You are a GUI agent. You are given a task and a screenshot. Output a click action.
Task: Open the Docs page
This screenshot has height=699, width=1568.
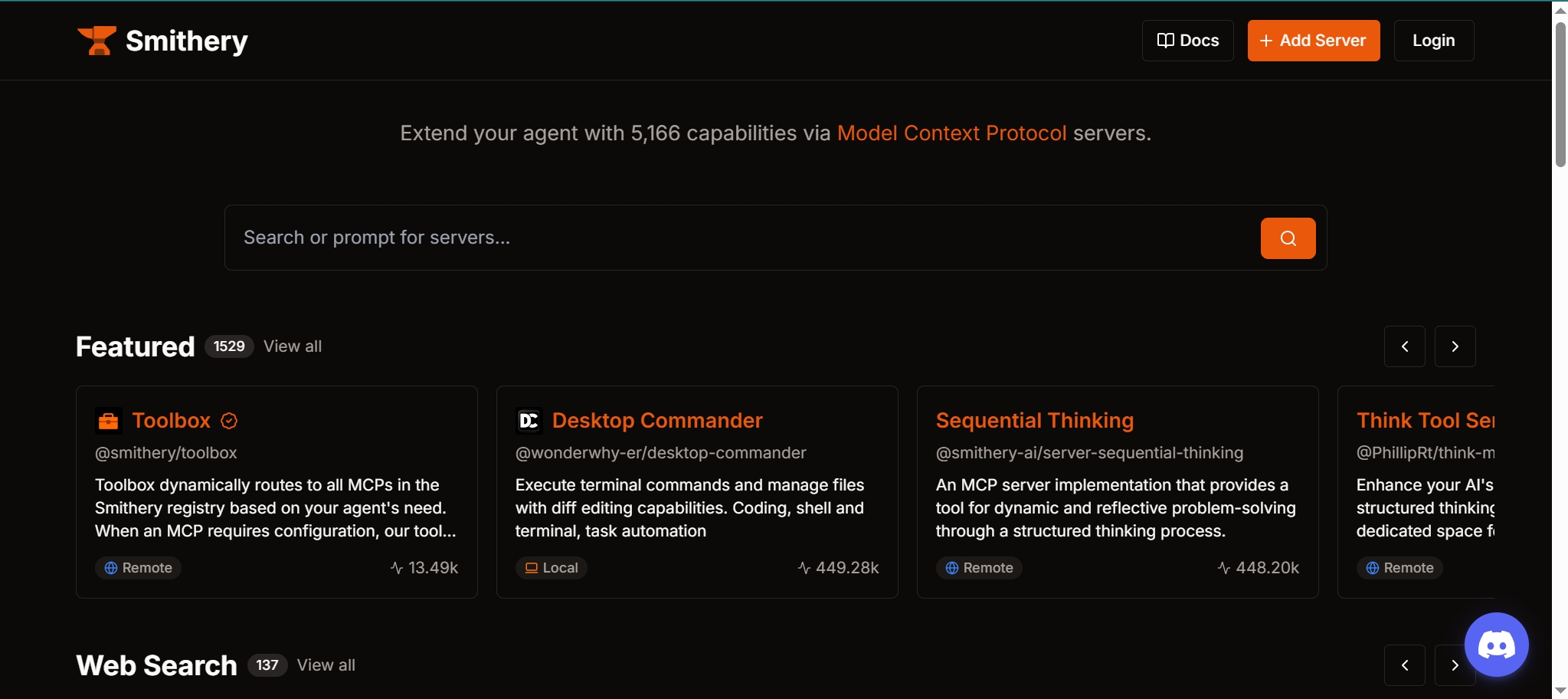[1187, 41]
